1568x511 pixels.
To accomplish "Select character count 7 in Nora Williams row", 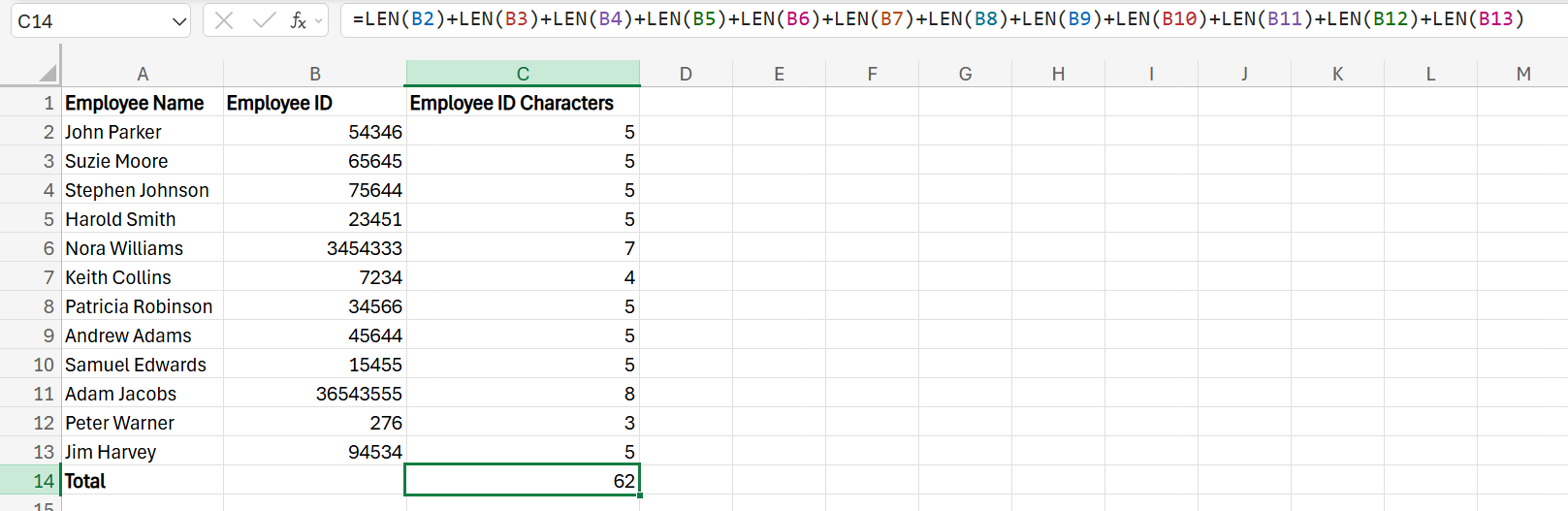I will click(523, 248).
